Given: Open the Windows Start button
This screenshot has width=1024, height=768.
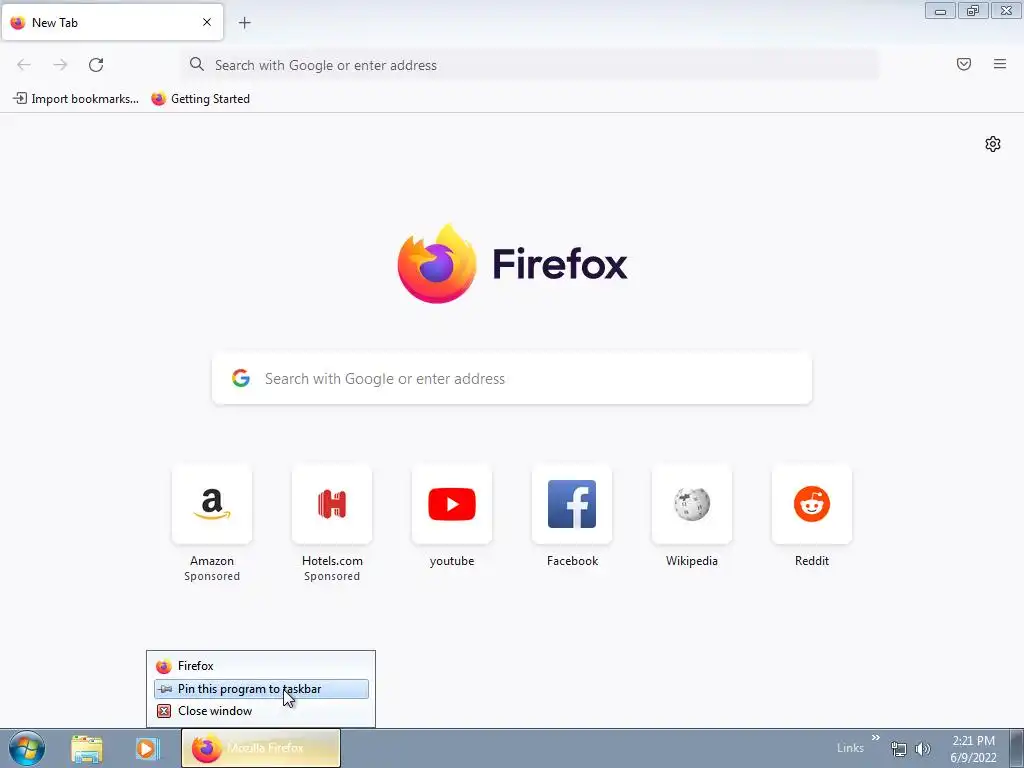Looking at the screenshot, I should 27,748.
